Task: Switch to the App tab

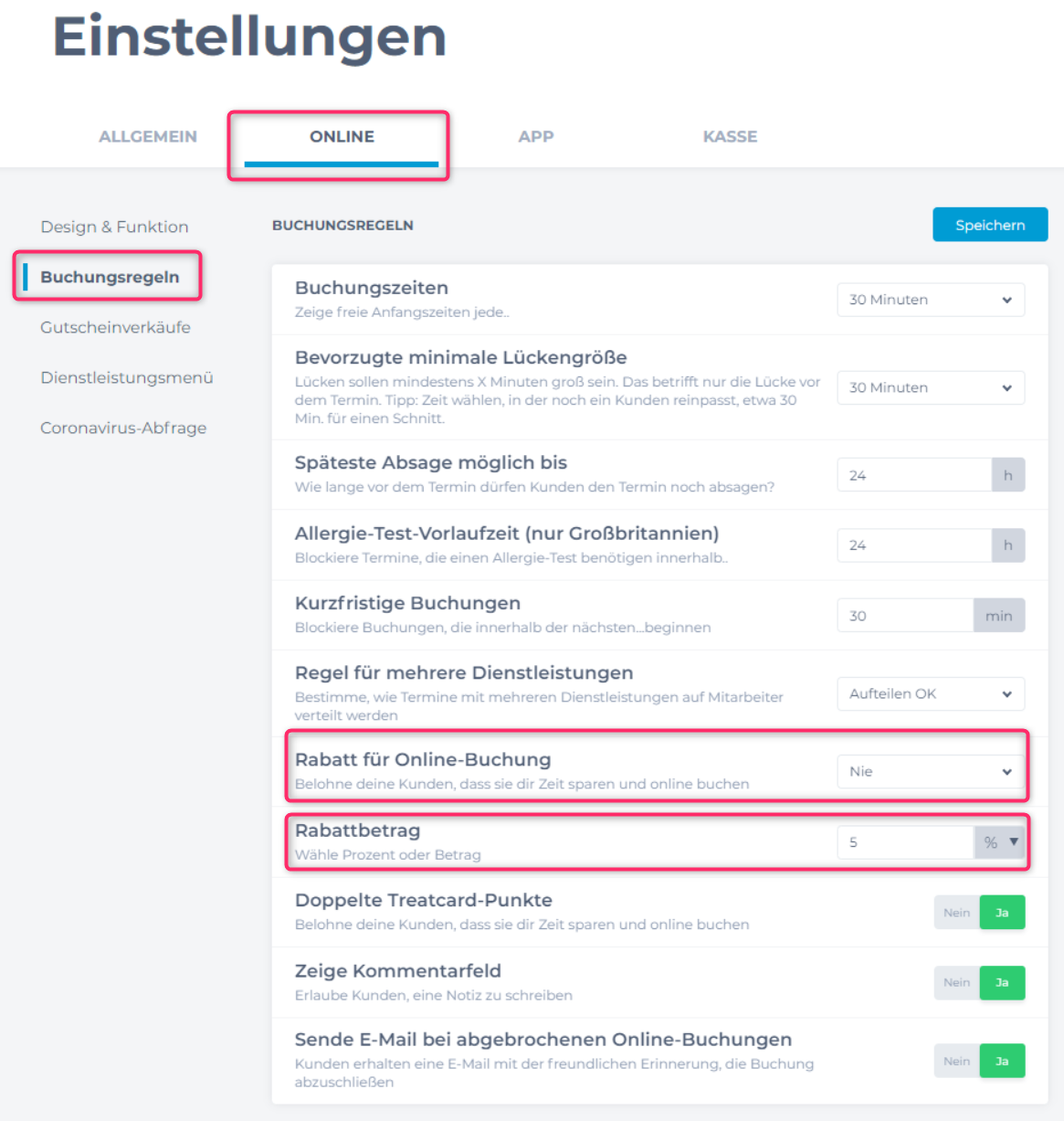Action: pos(535,136)
